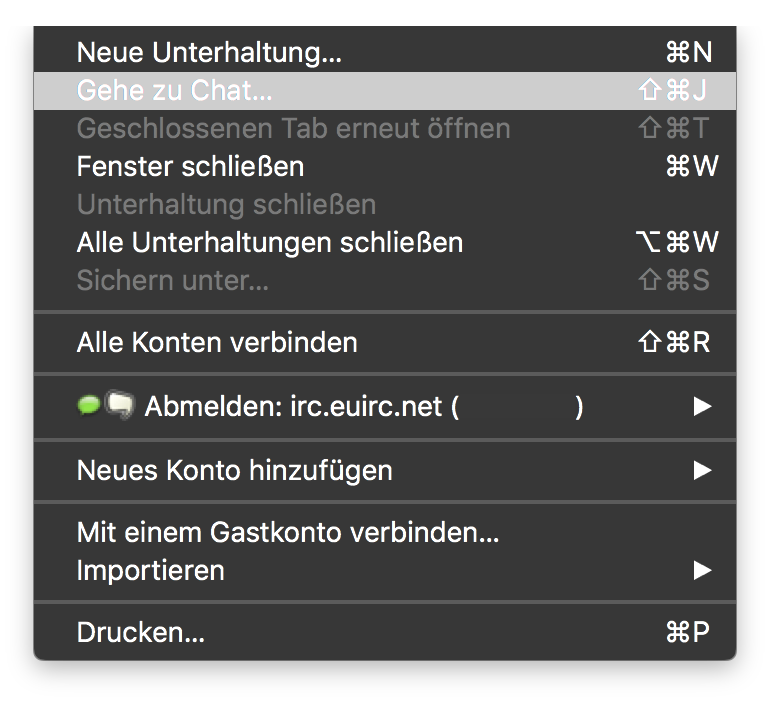Select Drucken… to print

pos(140,633)
